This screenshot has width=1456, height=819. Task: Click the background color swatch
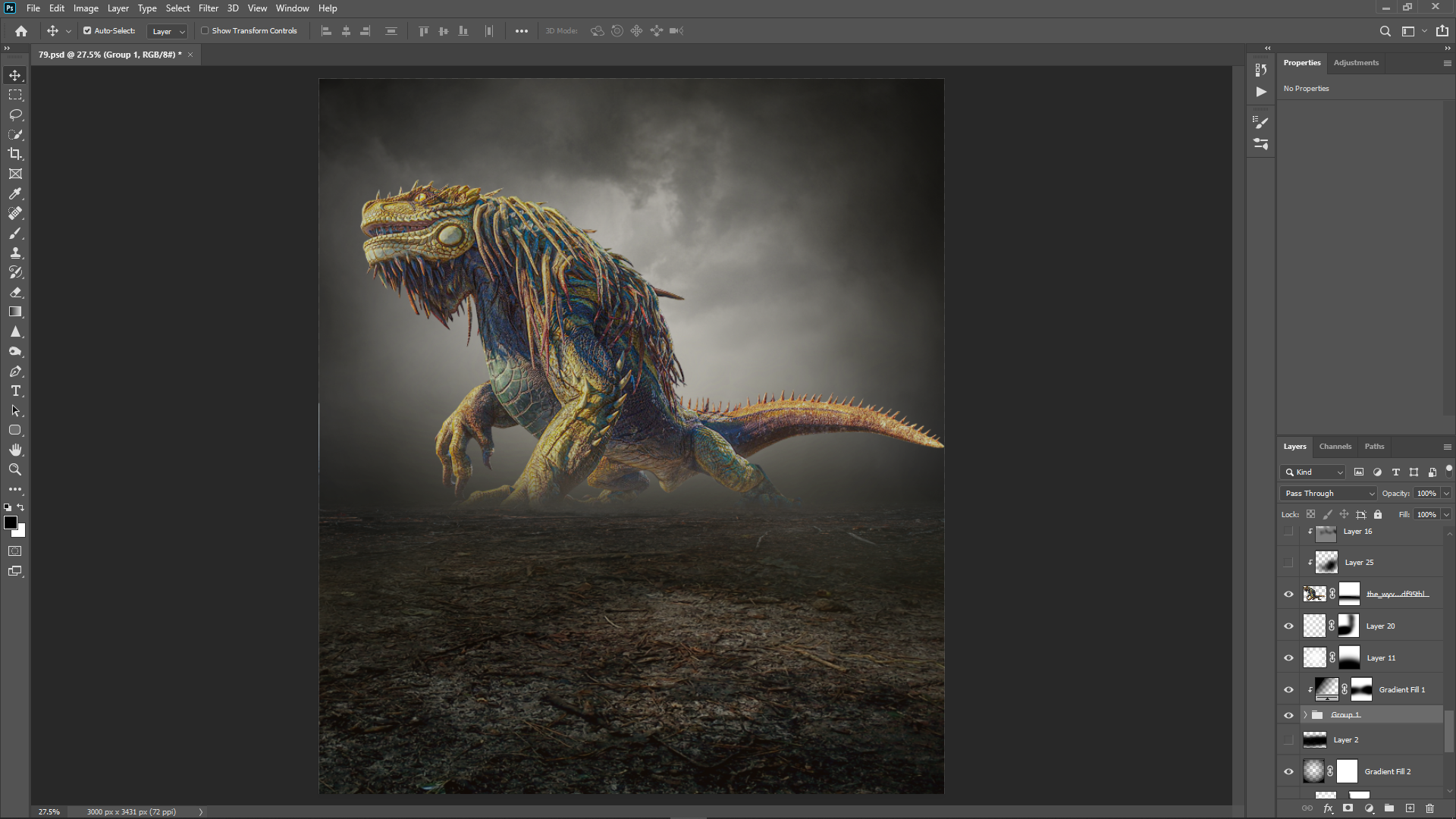click(x=21, y=533)
